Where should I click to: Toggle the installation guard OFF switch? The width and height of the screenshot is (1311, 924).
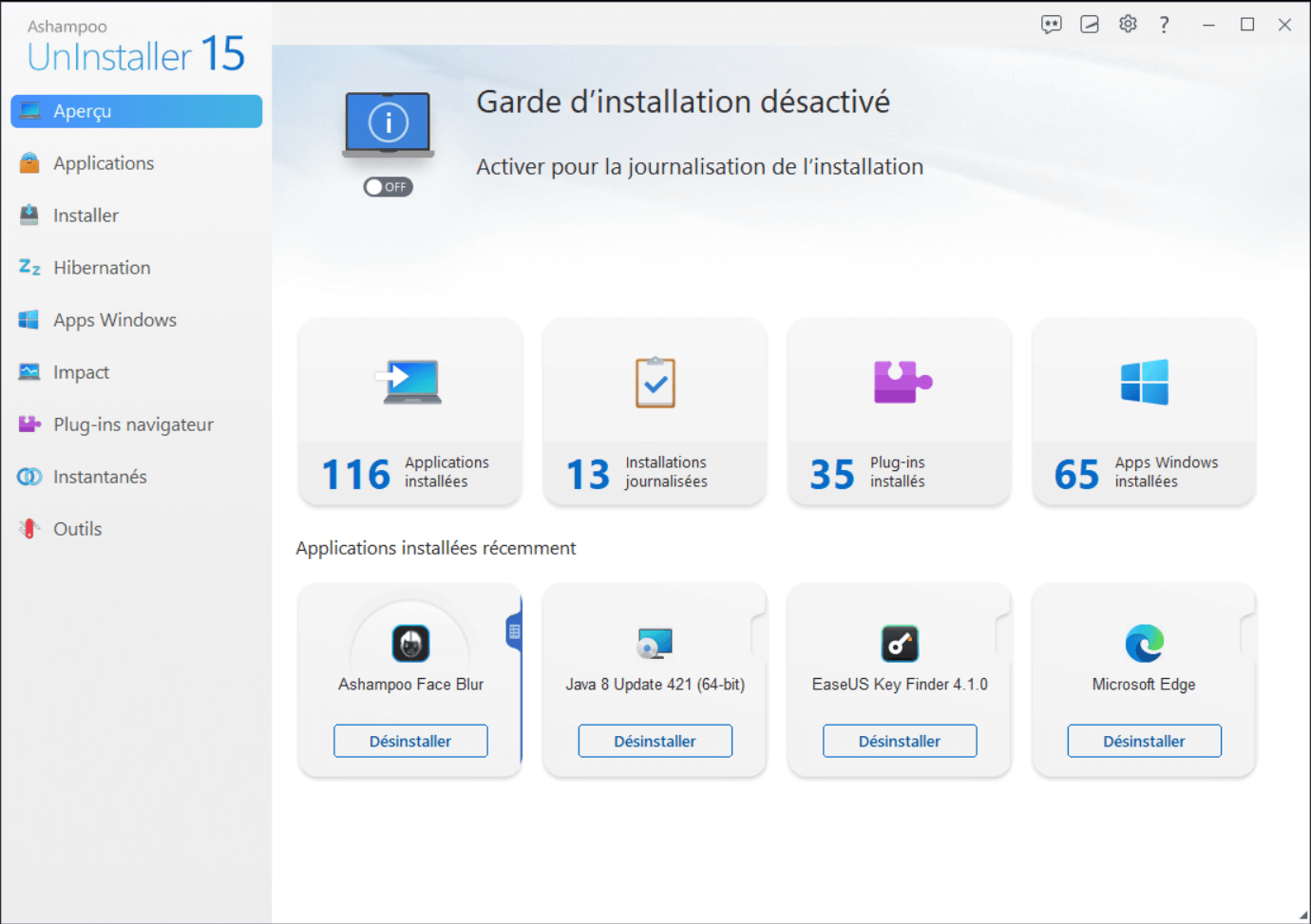[388, 187]
